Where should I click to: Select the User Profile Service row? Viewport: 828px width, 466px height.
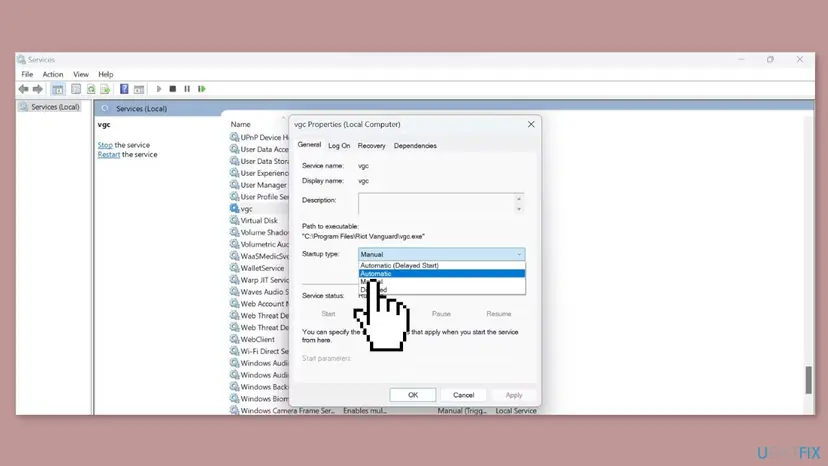point(259,197)
